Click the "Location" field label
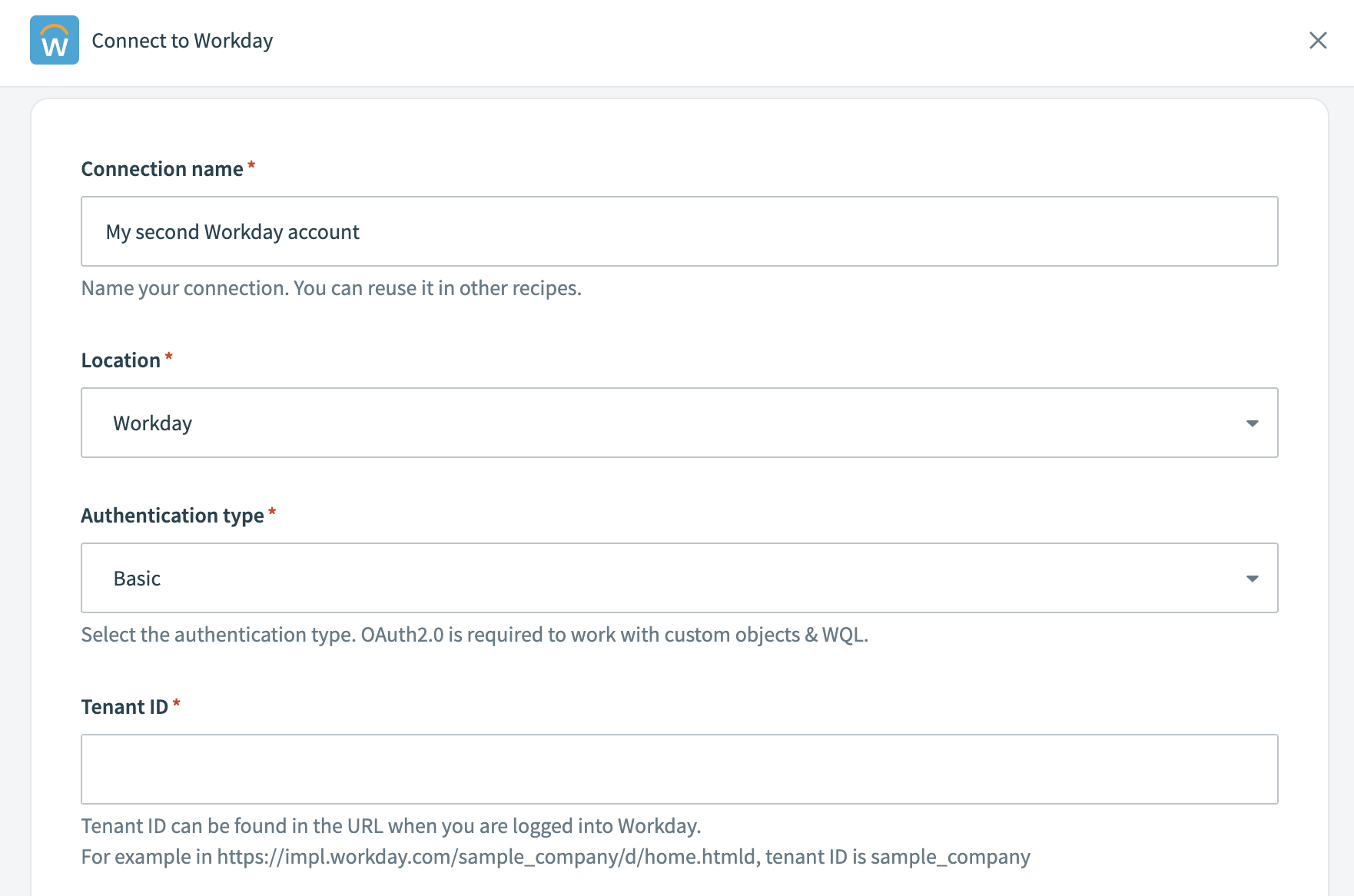Image resolution: width=1354 pixels, height=896 pixels. (121, 360)
